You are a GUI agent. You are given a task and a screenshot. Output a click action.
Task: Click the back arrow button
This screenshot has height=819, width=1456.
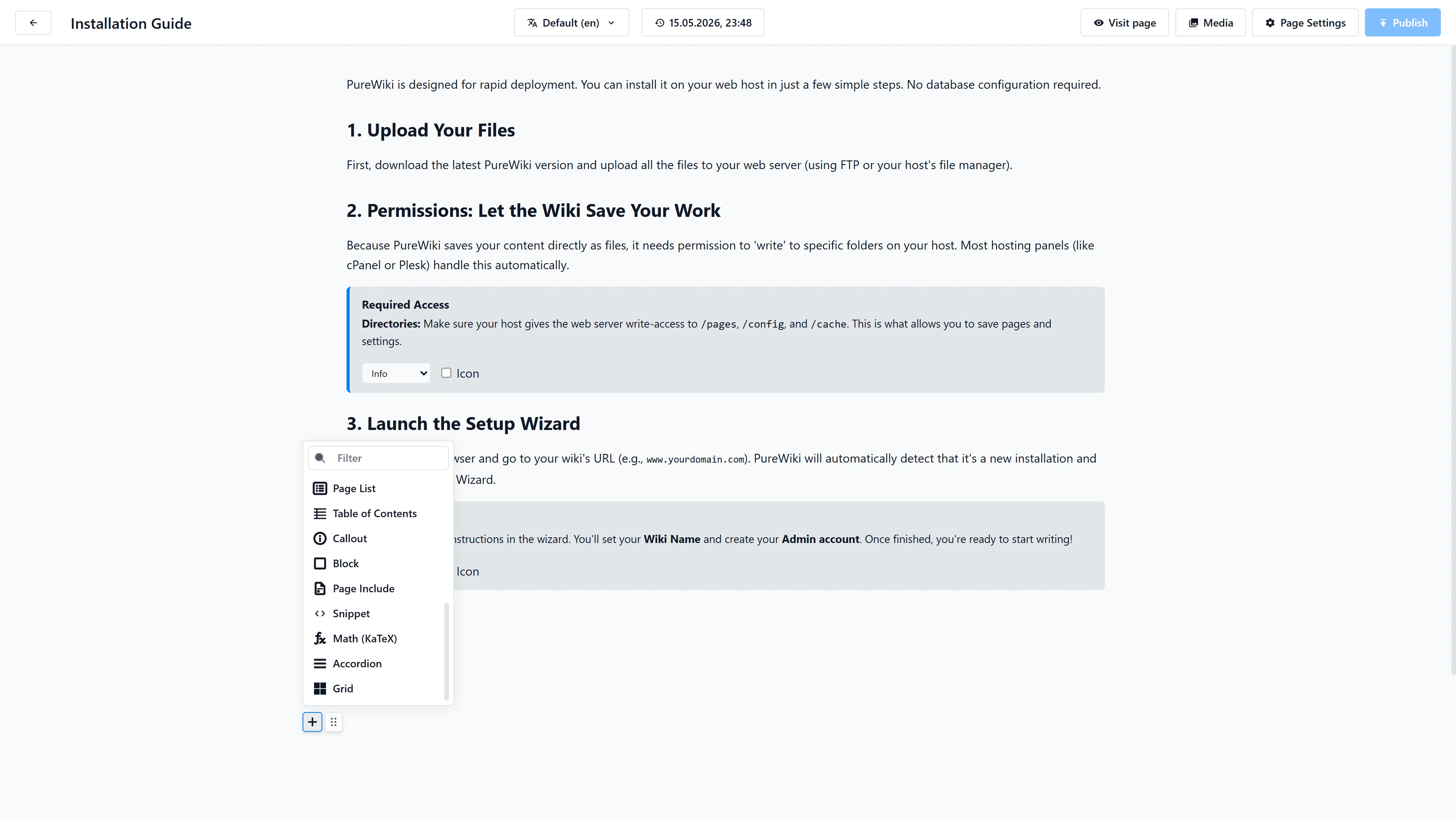click(33, 23)
